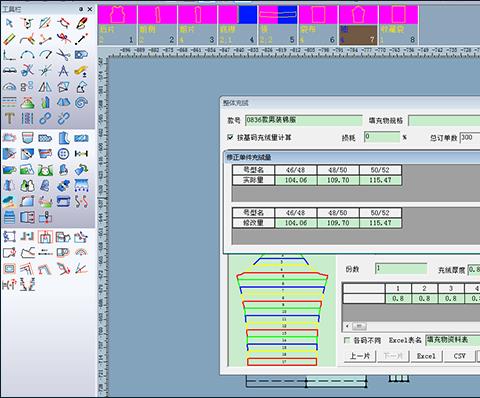This screenshot has width=480, height=398.
Task: Select the chain link tool
Action: coord(45,118)
